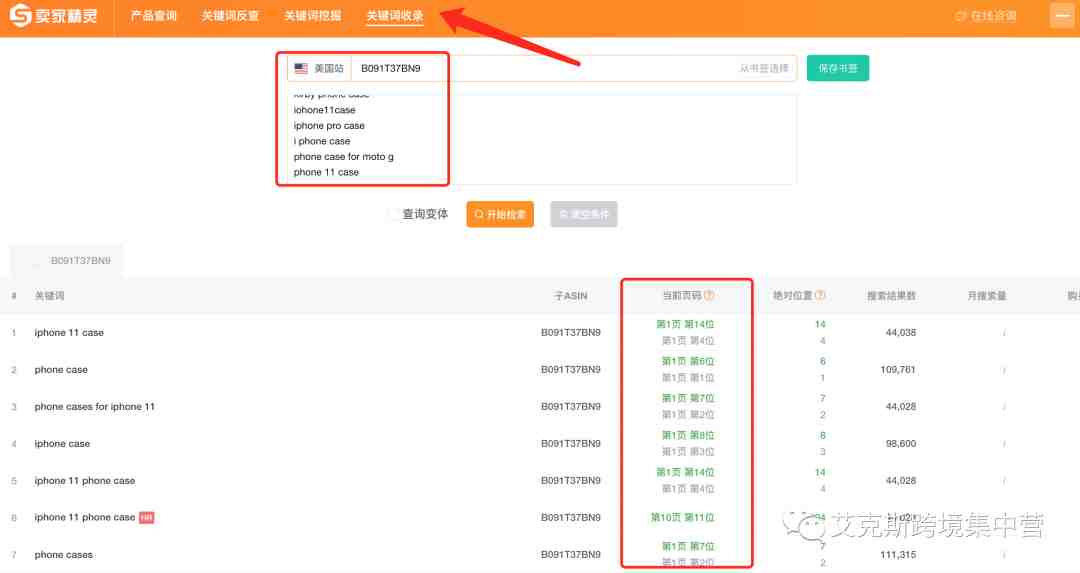1080x573 pixels.
Task: Click sub ASIN B091T37BN9 in 'phone case' row
Action: [570, 370]
